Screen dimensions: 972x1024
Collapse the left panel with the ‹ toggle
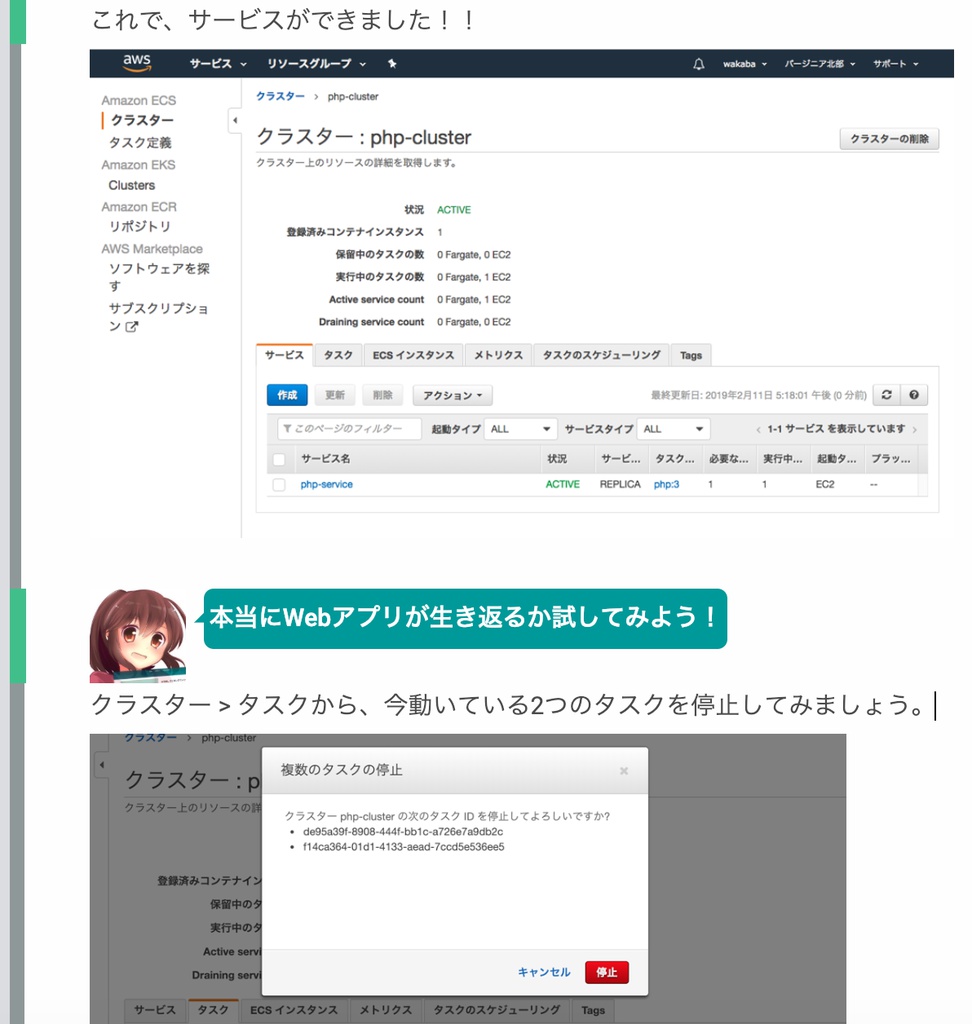coord(234,121)
